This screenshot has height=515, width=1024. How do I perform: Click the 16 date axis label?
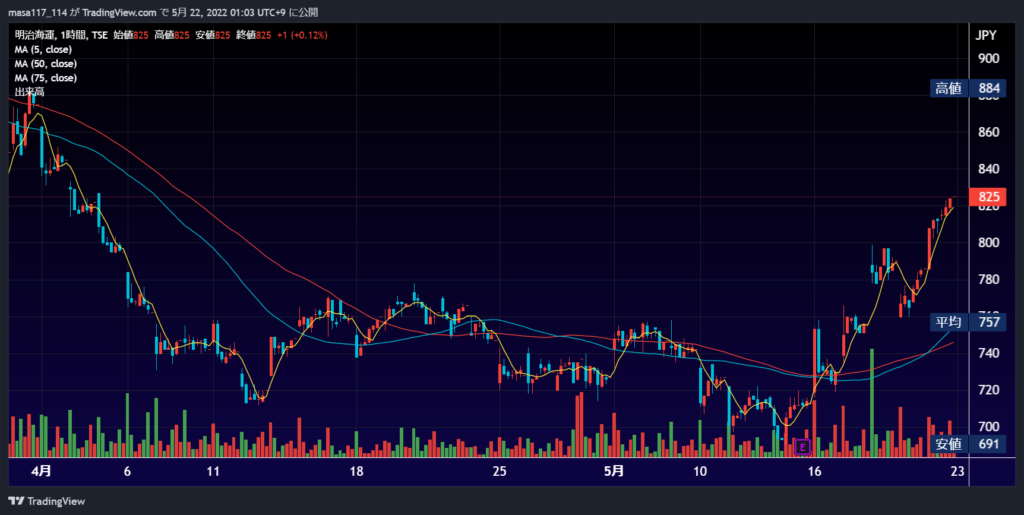point(814,471)
